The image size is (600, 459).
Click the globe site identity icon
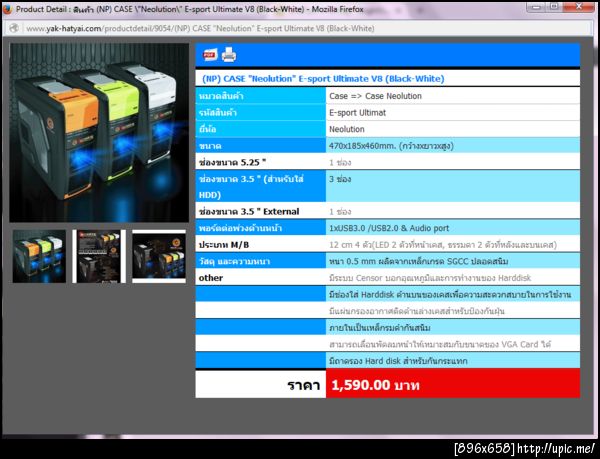(14, 28)
